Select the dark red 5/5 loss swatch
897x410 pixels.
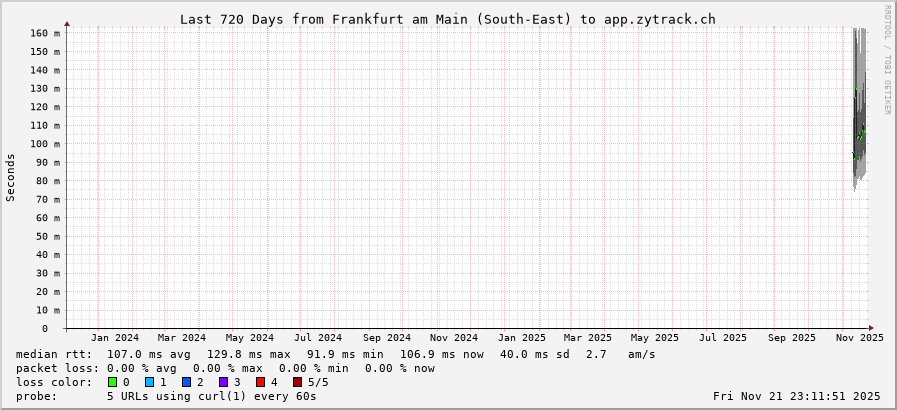click(297, 382)
